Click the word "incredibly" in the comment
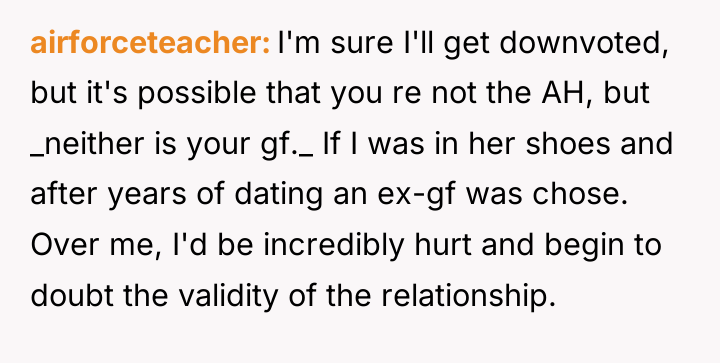Image resolution: width=720 pixels, height=363 pixels. pyautogui.click(x=334, y=245)
